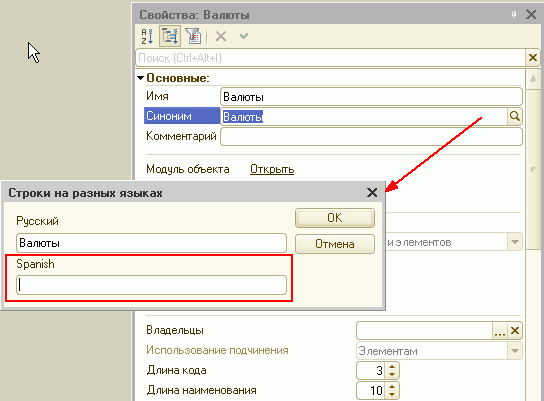This screenshot has width=544, height=401.
Task: Click the Длина наименования label
Action: [202, 390]
